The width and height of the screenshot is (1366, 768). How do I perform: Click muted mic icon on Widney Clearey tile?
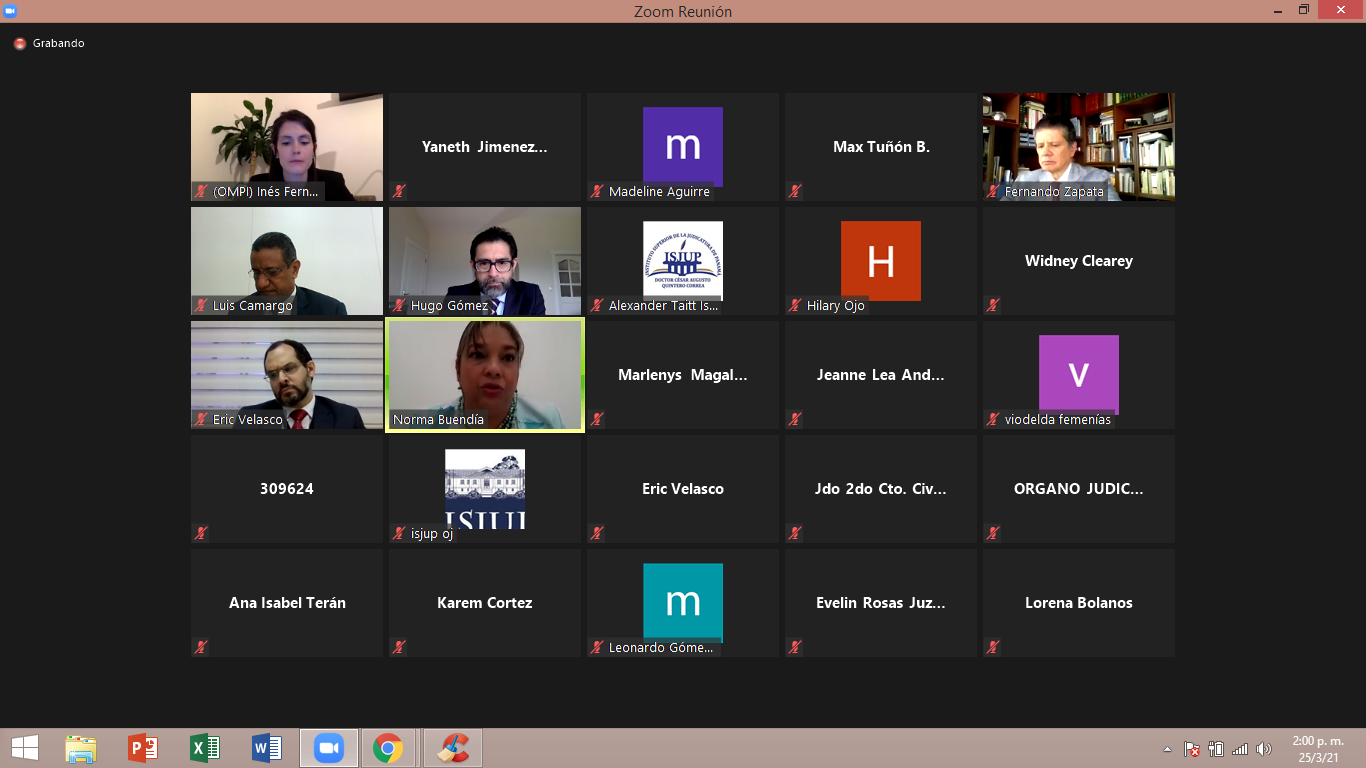coord(993,305)
